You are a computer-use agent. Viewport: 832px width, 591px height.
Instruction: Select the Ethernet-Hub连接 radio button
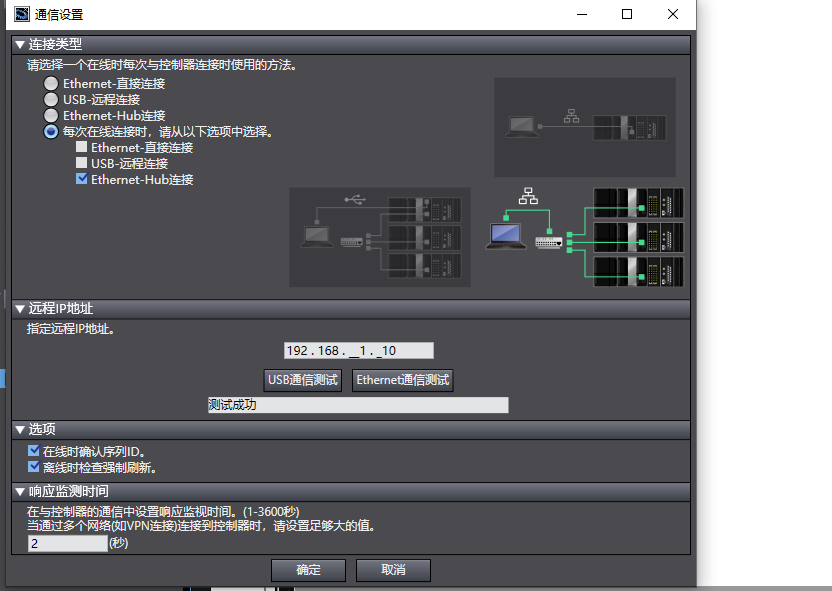pos(51,116)
